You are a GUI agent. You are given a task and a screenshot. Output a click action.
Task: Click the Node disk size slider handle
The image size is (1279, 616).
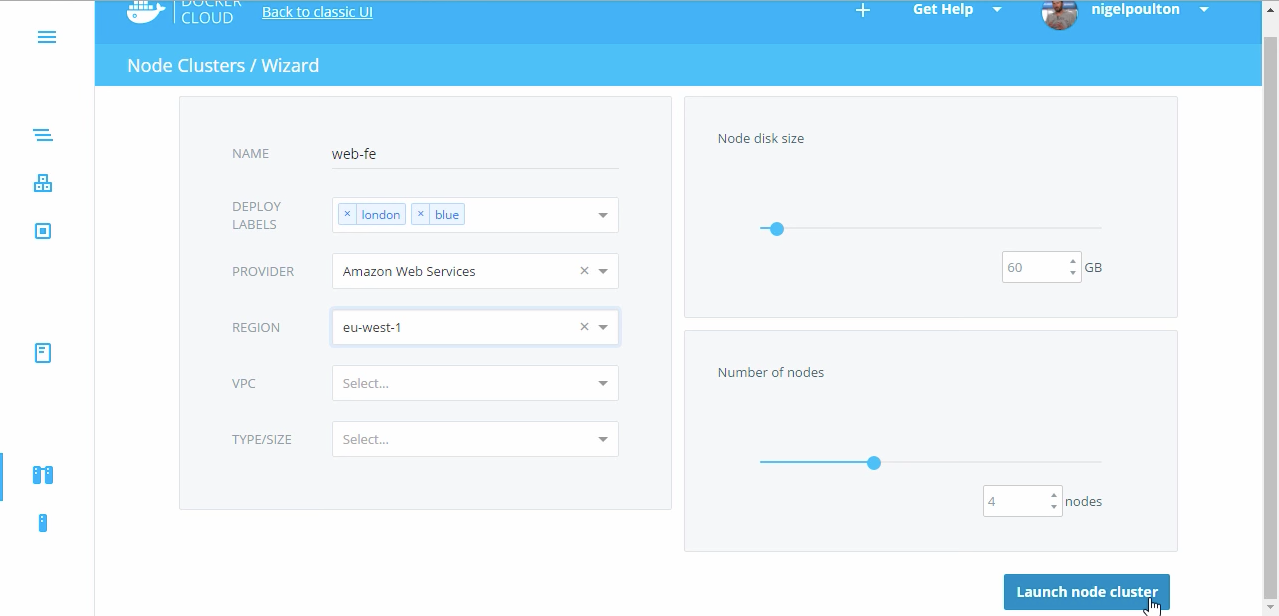coord(777,229)
